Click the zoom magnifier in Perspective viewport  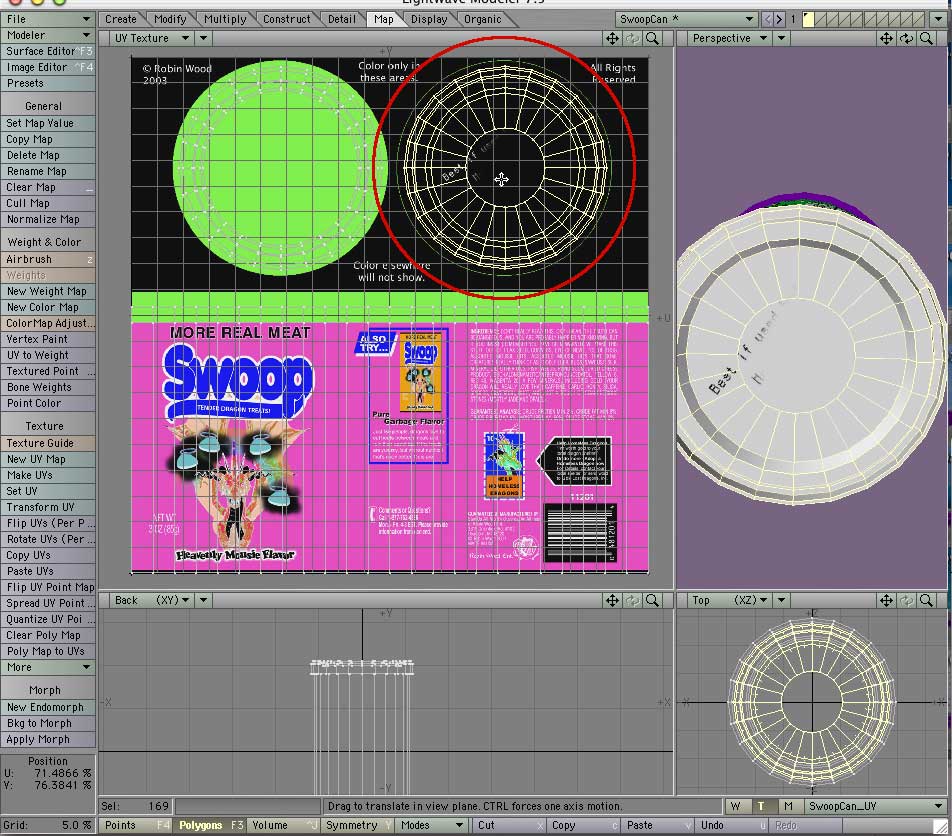926,38
